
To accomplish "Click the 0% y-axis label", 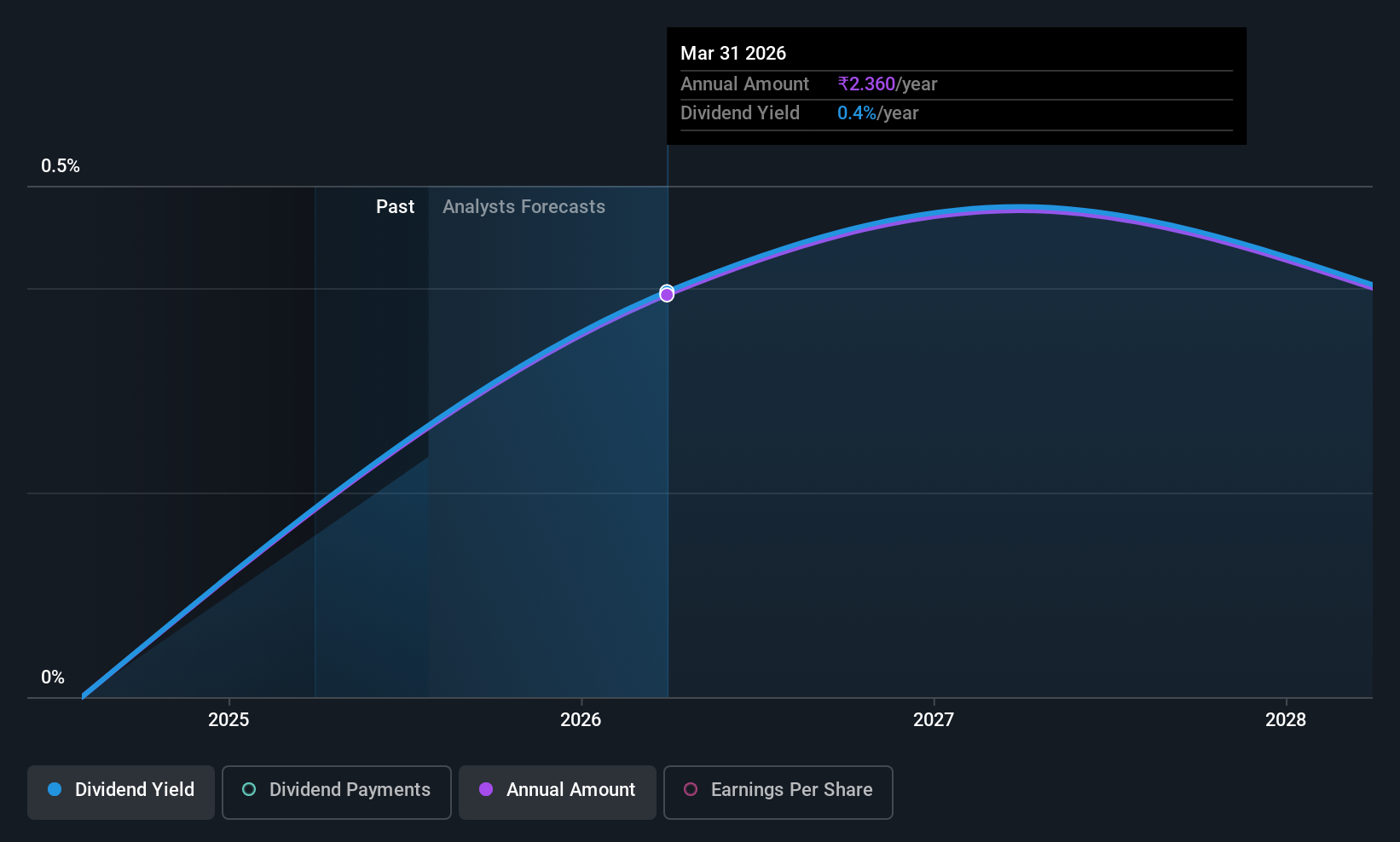I will [x=53, y=678].
